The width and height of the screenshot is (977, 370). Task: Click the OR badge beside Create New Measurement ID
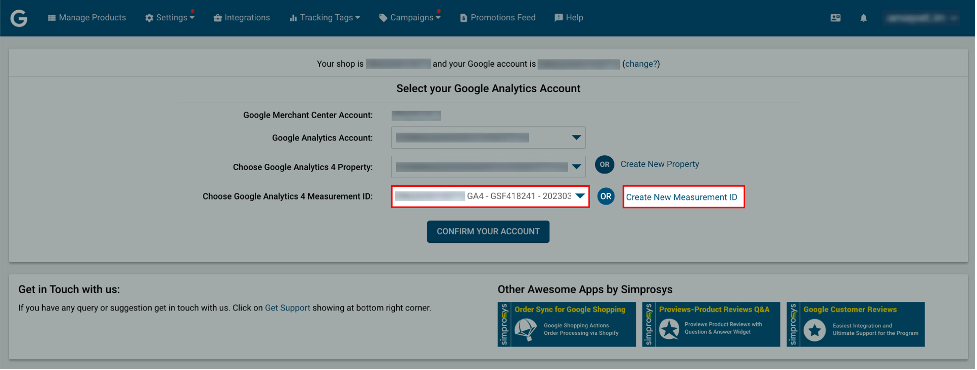[606, 197]
